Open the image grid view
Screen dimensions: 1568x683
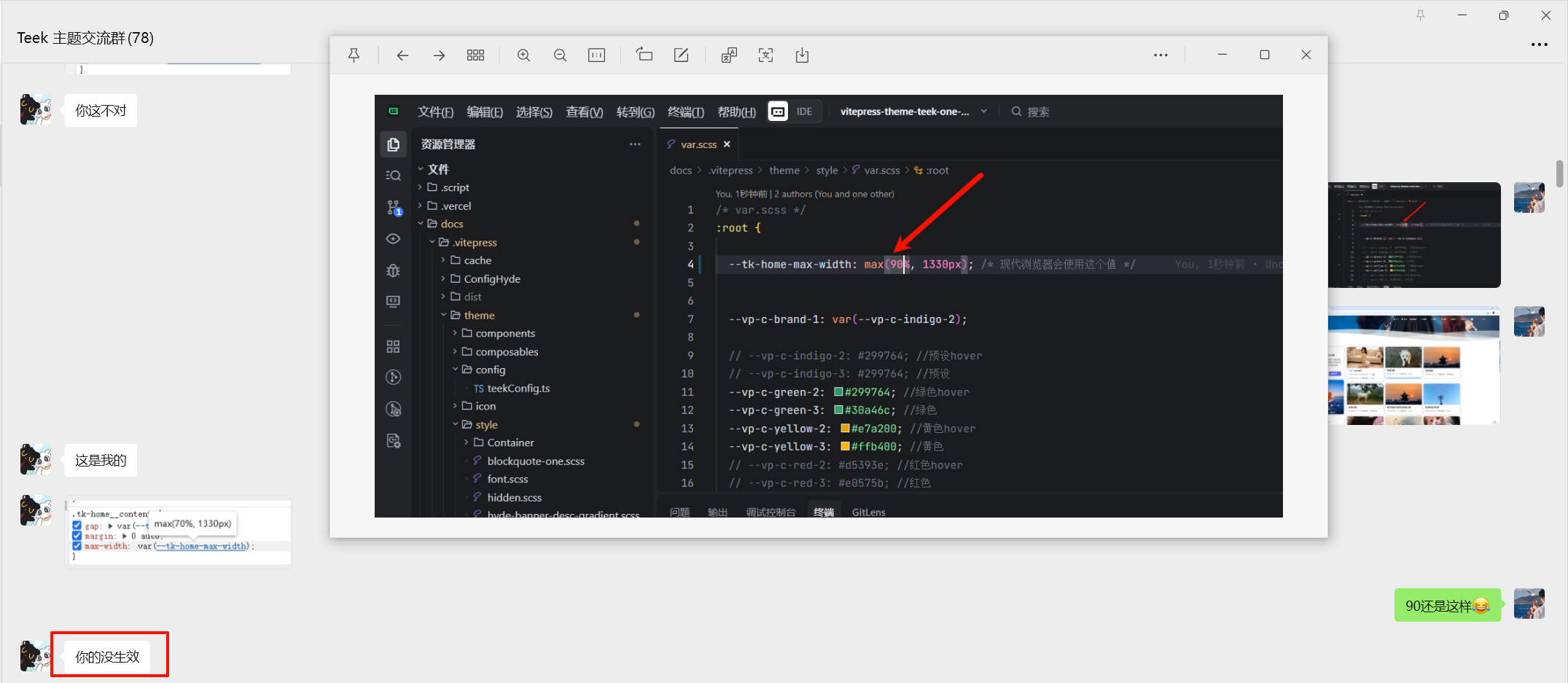[475, 55]
